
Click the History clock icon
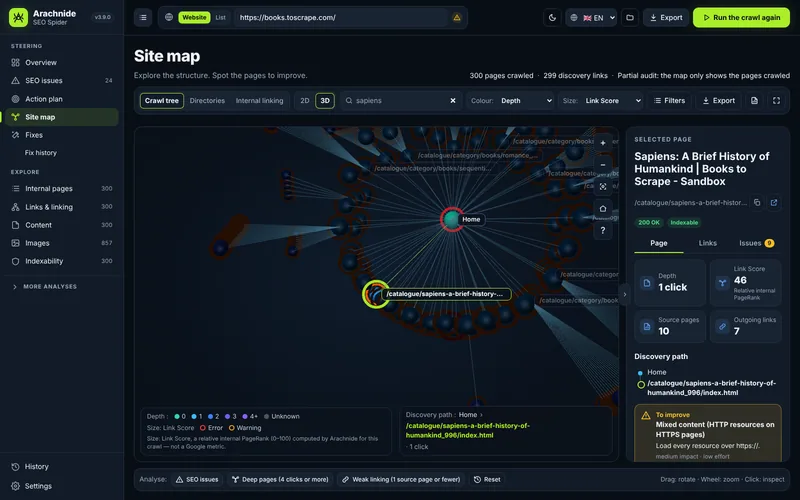coord(15,466)
